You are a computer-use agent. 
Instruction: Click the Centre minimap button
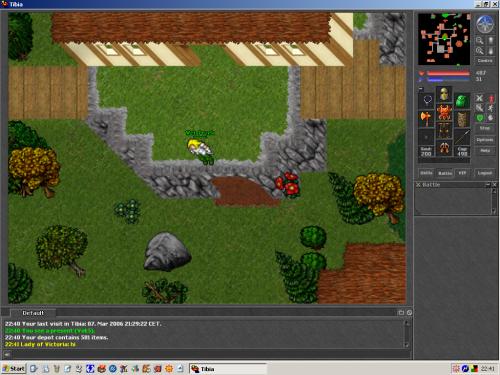(x=485, y=61)
